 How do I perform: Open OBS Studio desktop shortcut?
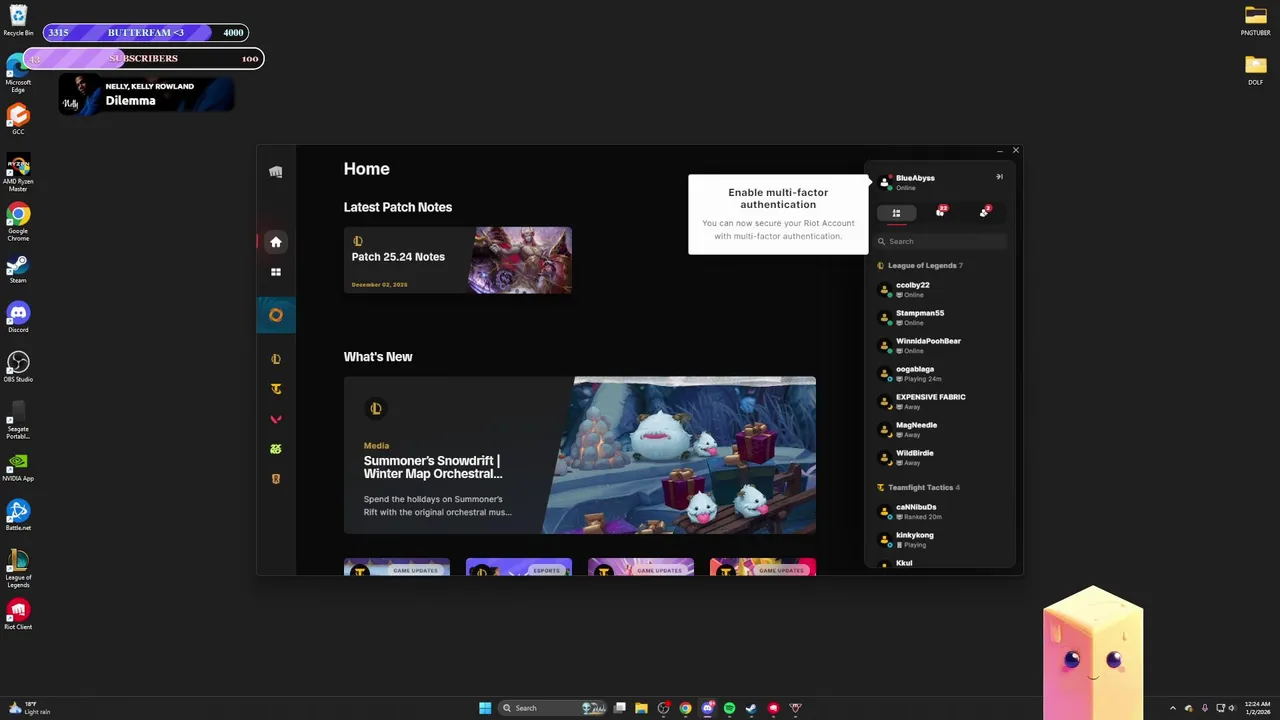point(18,366)
